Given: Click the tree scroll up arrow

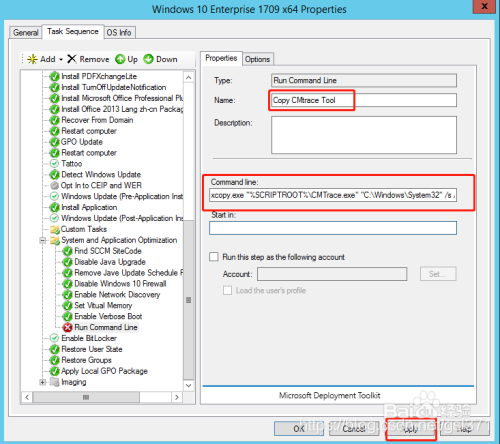Looking at the screenshot, I should 189,78.
